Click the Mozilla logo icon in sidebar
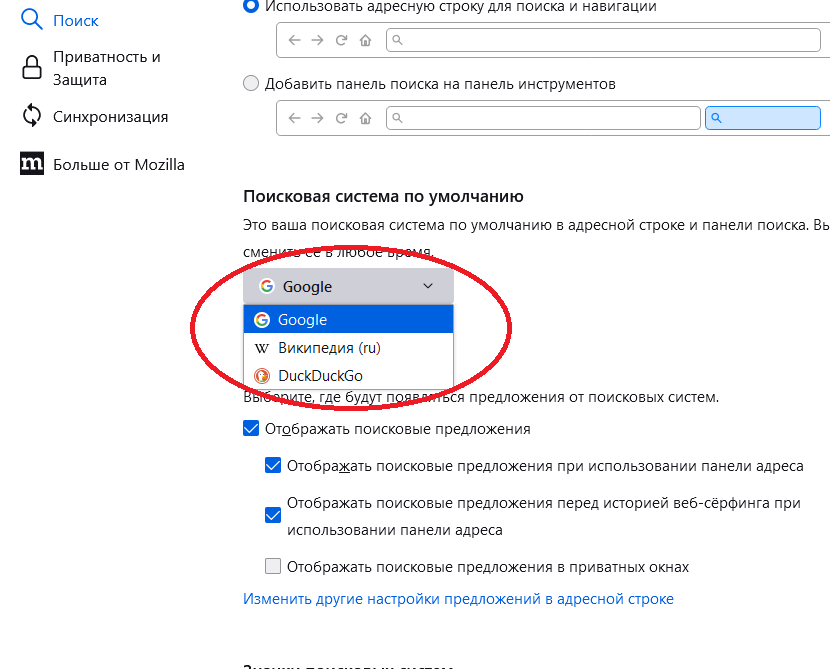The width and height of the screenshot is (830, 669). pyautogui.click(x=32, y=164)
